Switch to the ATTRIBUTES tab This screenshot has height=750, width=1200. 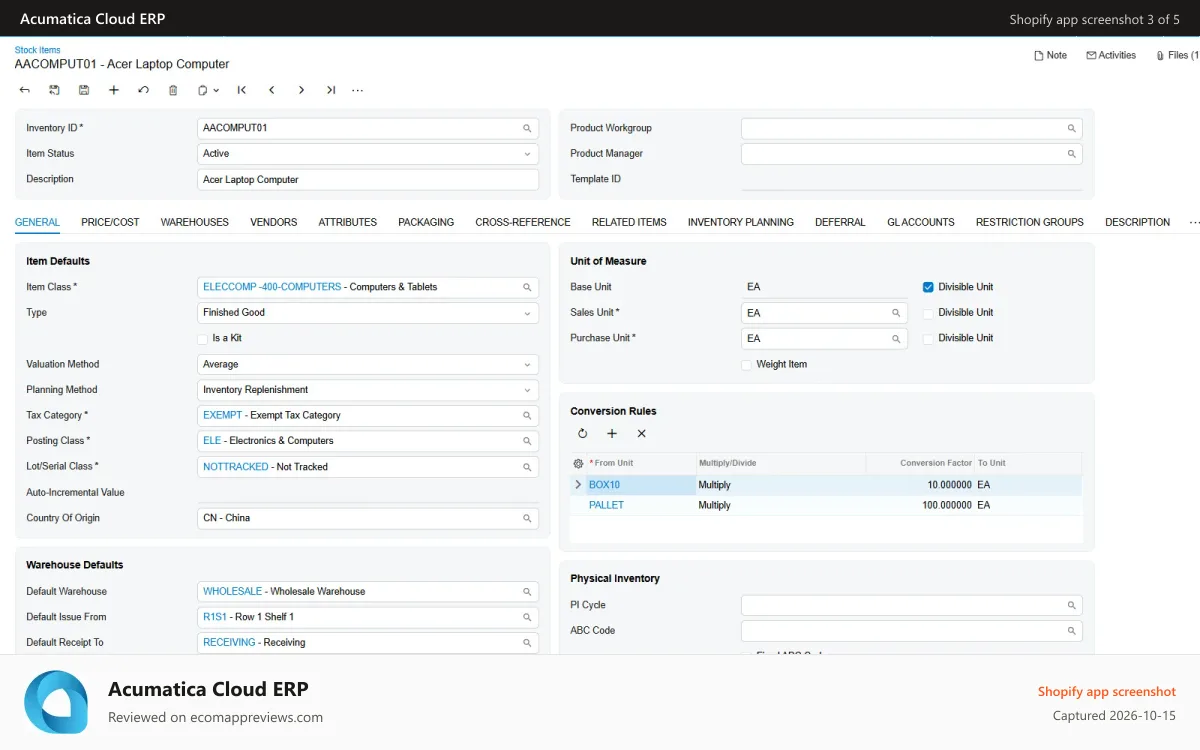click(348, 222)
